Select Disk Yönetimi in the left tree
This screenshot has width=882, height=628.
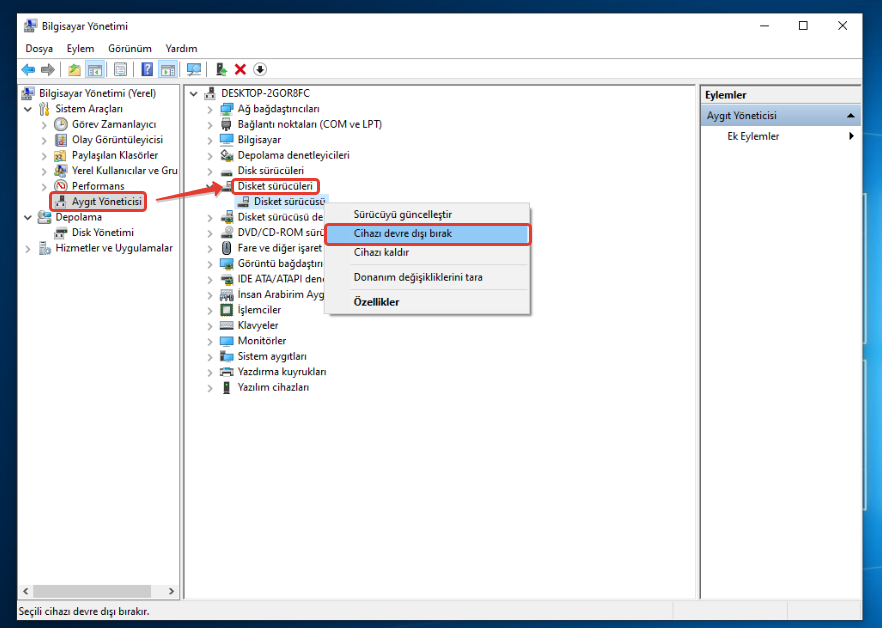click(x=102, y=232)
